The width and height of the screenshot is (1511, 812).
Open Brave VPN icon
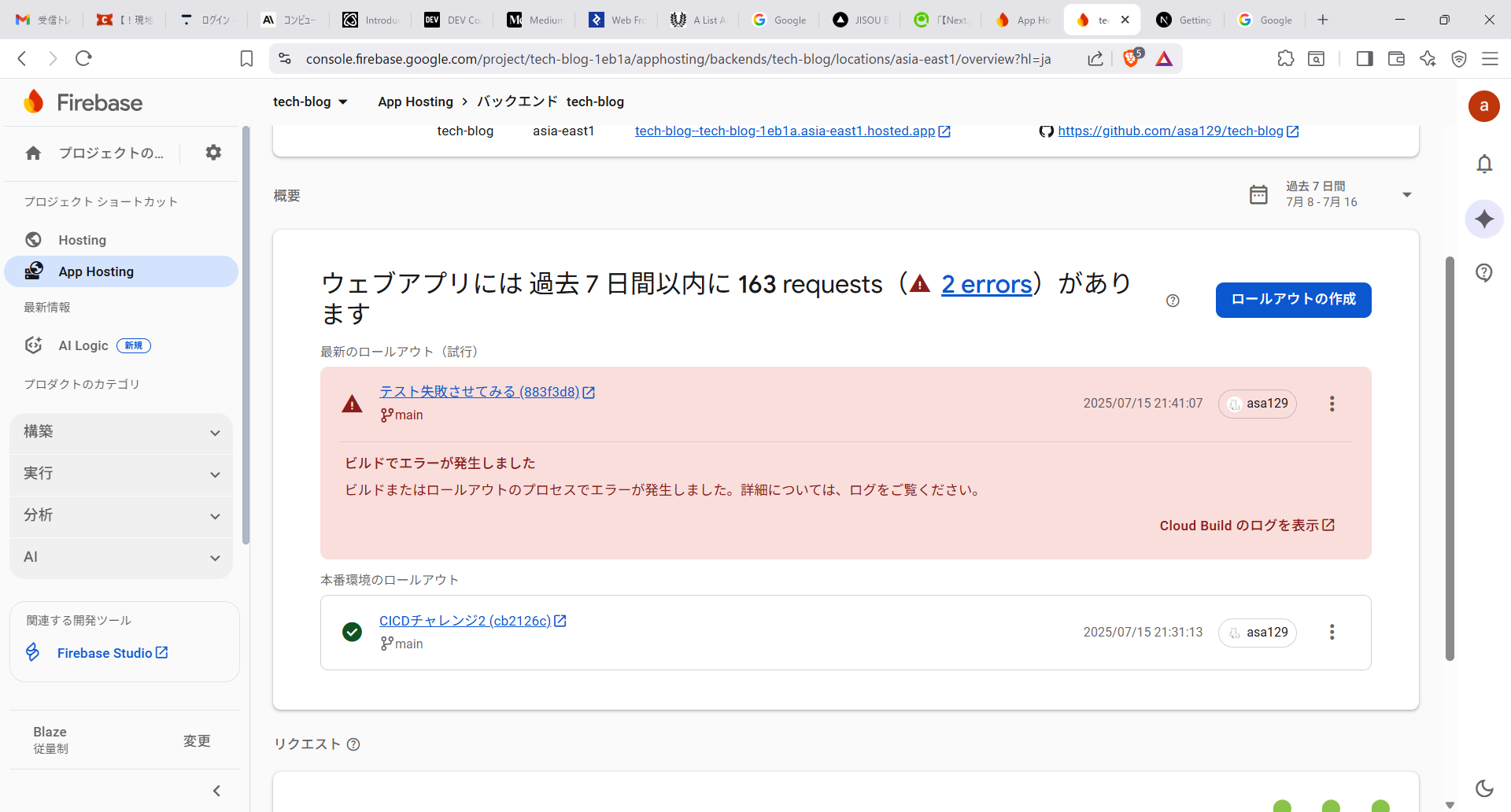point(1459,59)
